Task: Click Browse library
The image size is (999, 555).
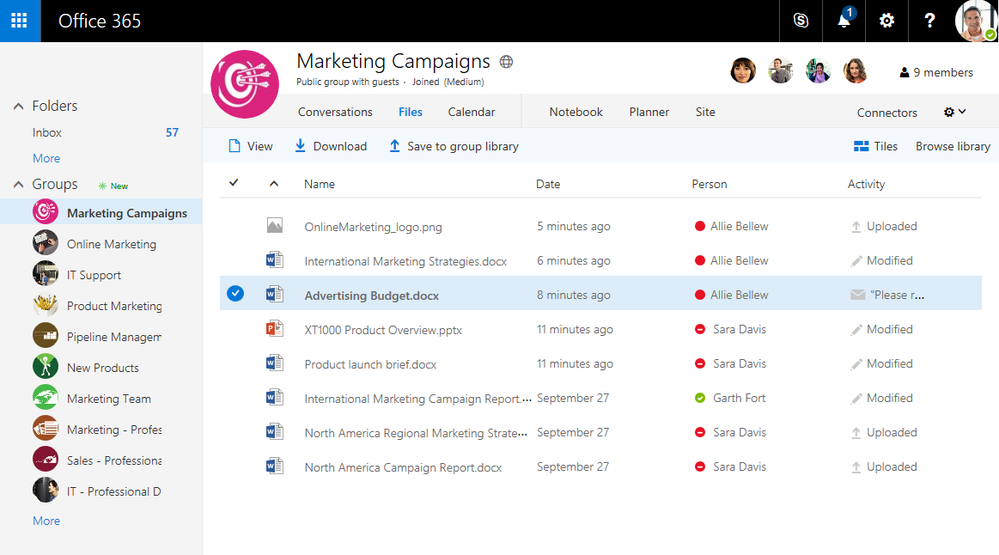Action: coord(952,146)
